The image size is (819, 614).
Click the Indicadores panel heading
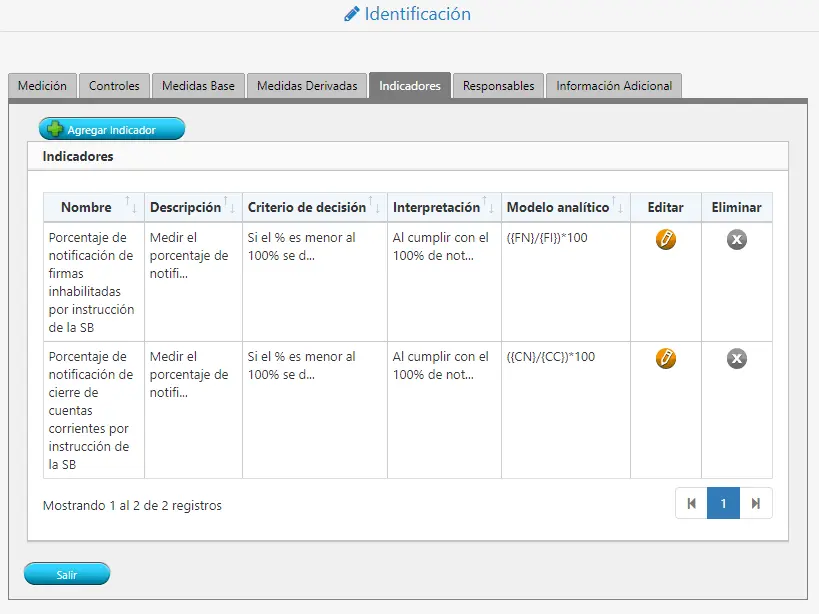tap(78, 156)
